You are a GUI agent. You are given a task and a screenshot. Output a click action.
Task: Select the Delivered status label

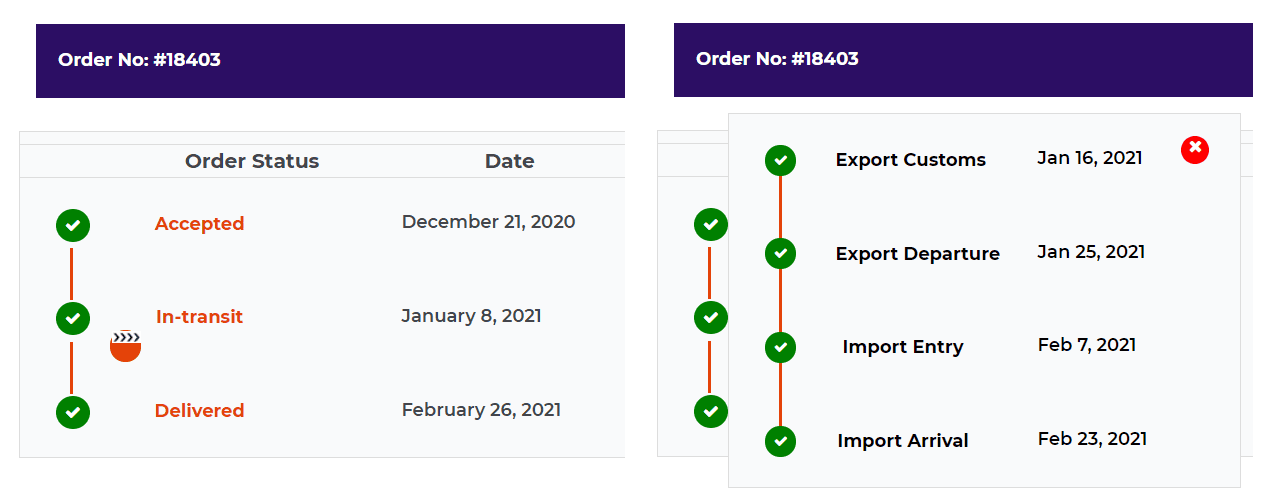[199, 411]
